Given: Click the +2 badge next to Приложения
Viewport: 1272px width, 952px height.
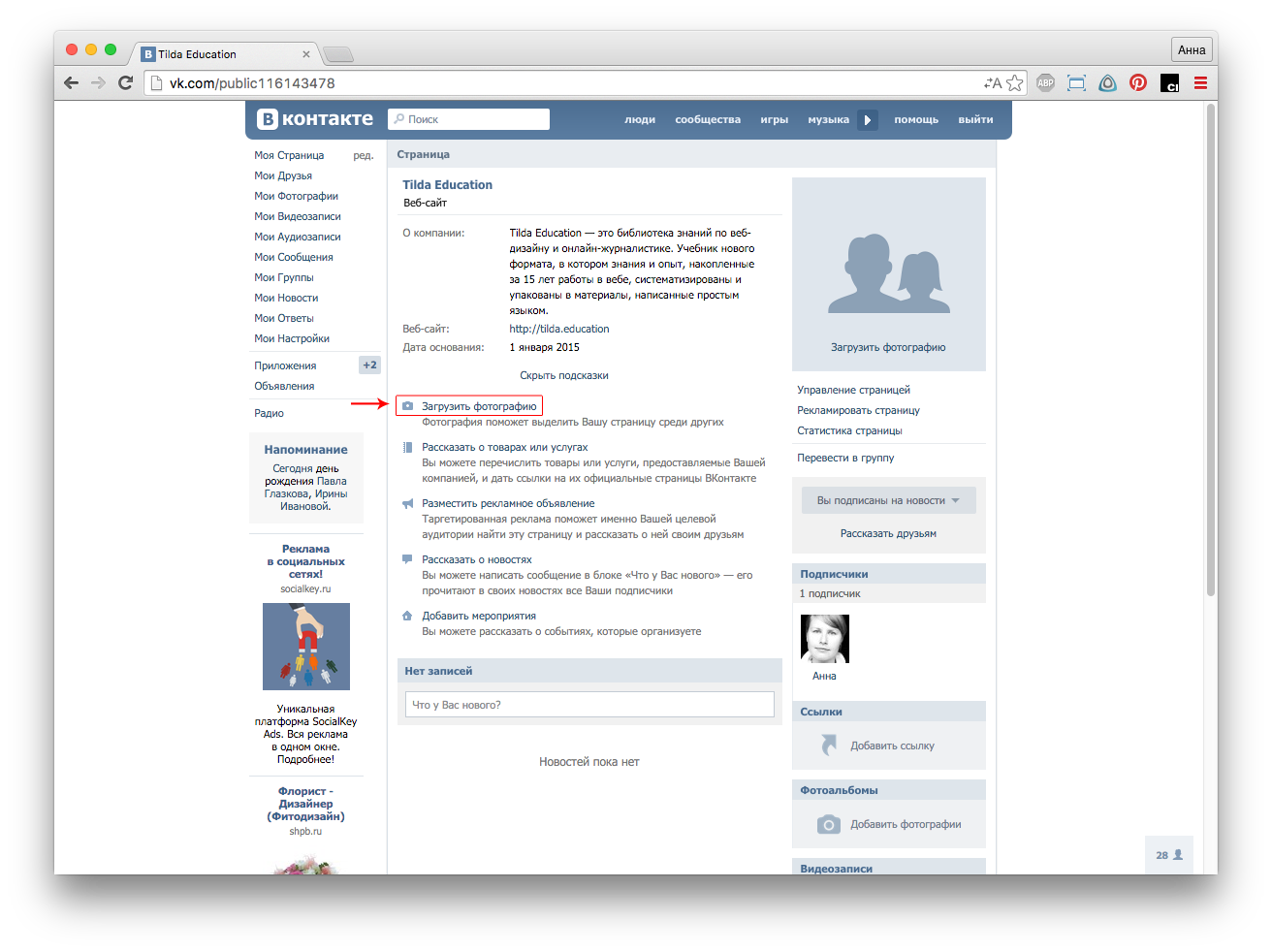Looking at the screenshot, I should [369, 365].
